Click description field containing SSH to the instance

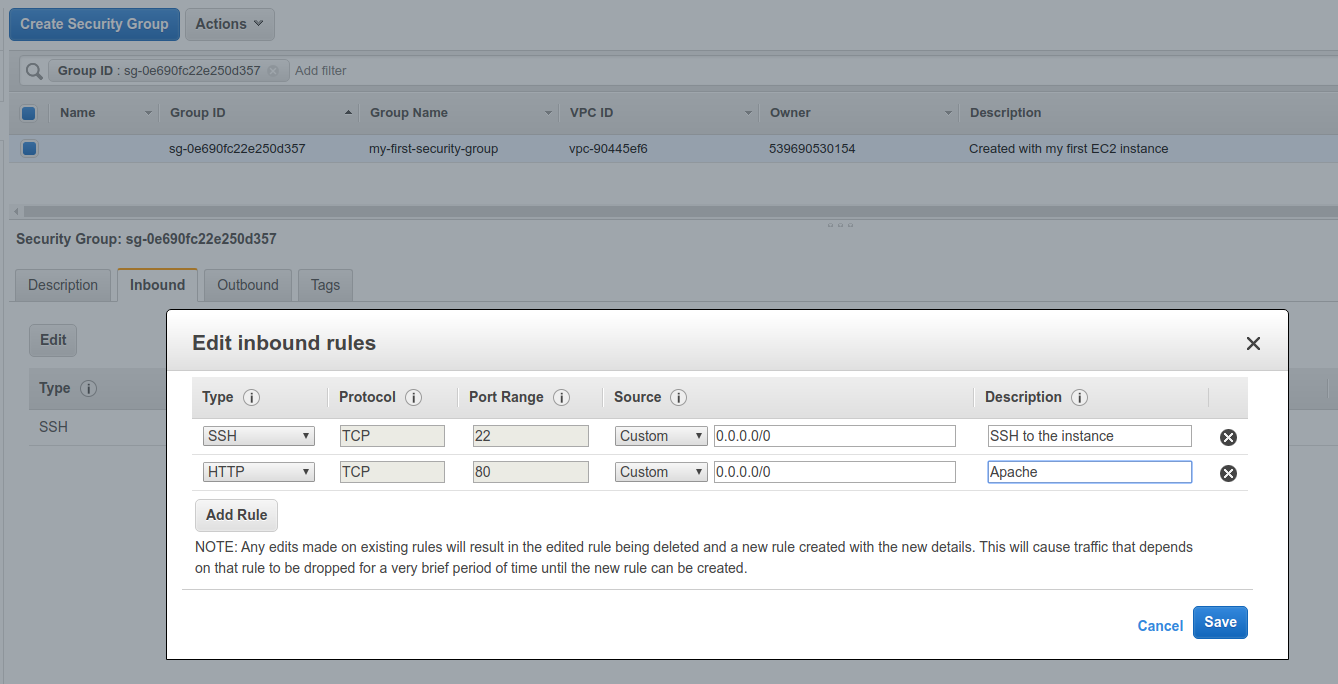coord(1090,436)
